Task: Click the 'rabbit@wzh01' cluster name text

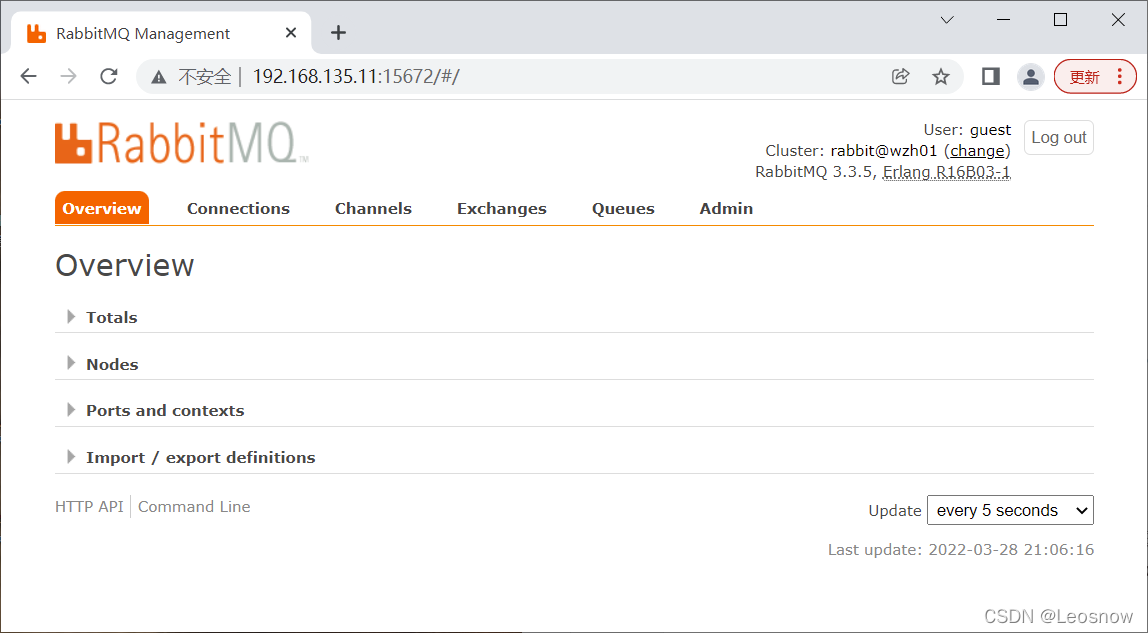Action: pos(884,151)
